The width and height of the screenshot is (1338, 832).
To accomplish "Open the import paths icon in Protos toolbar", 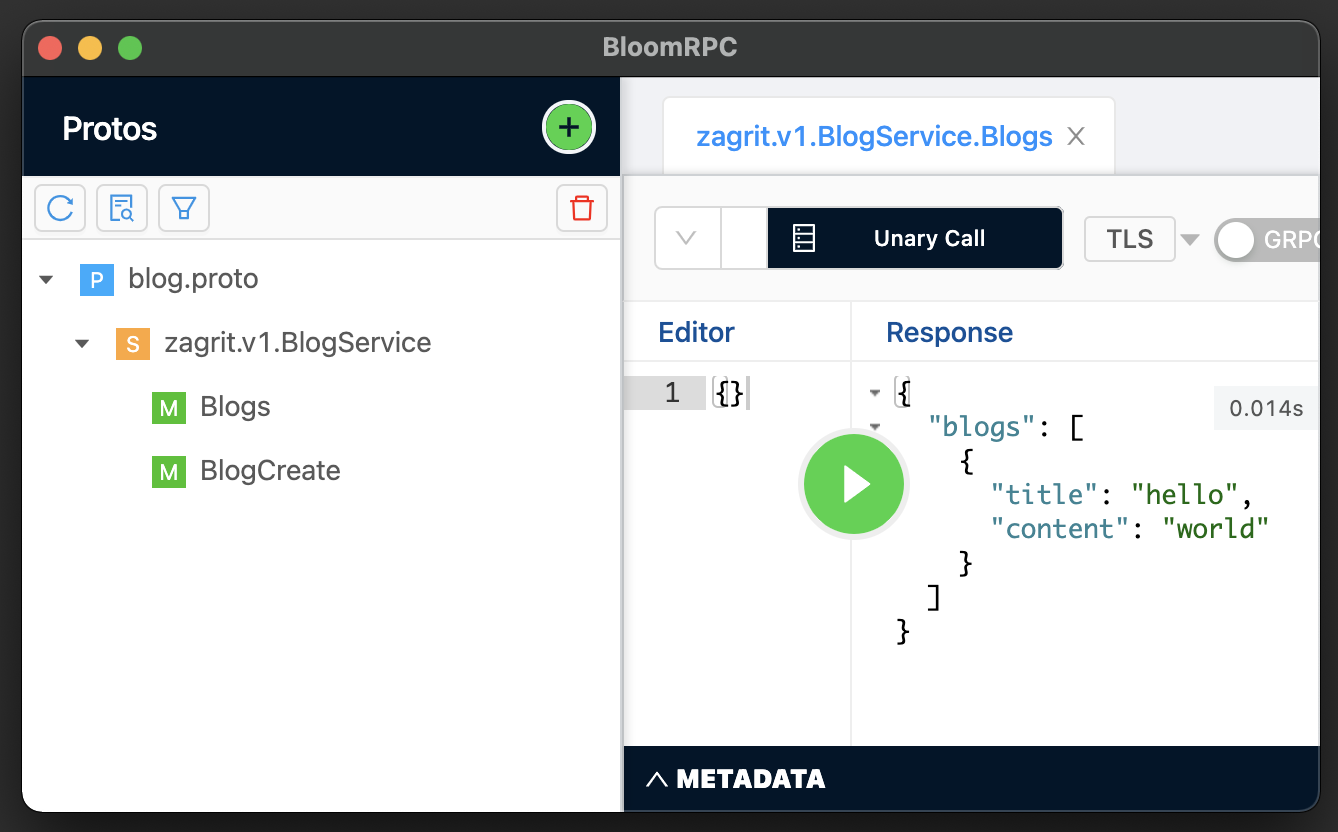I will (122, 208).
